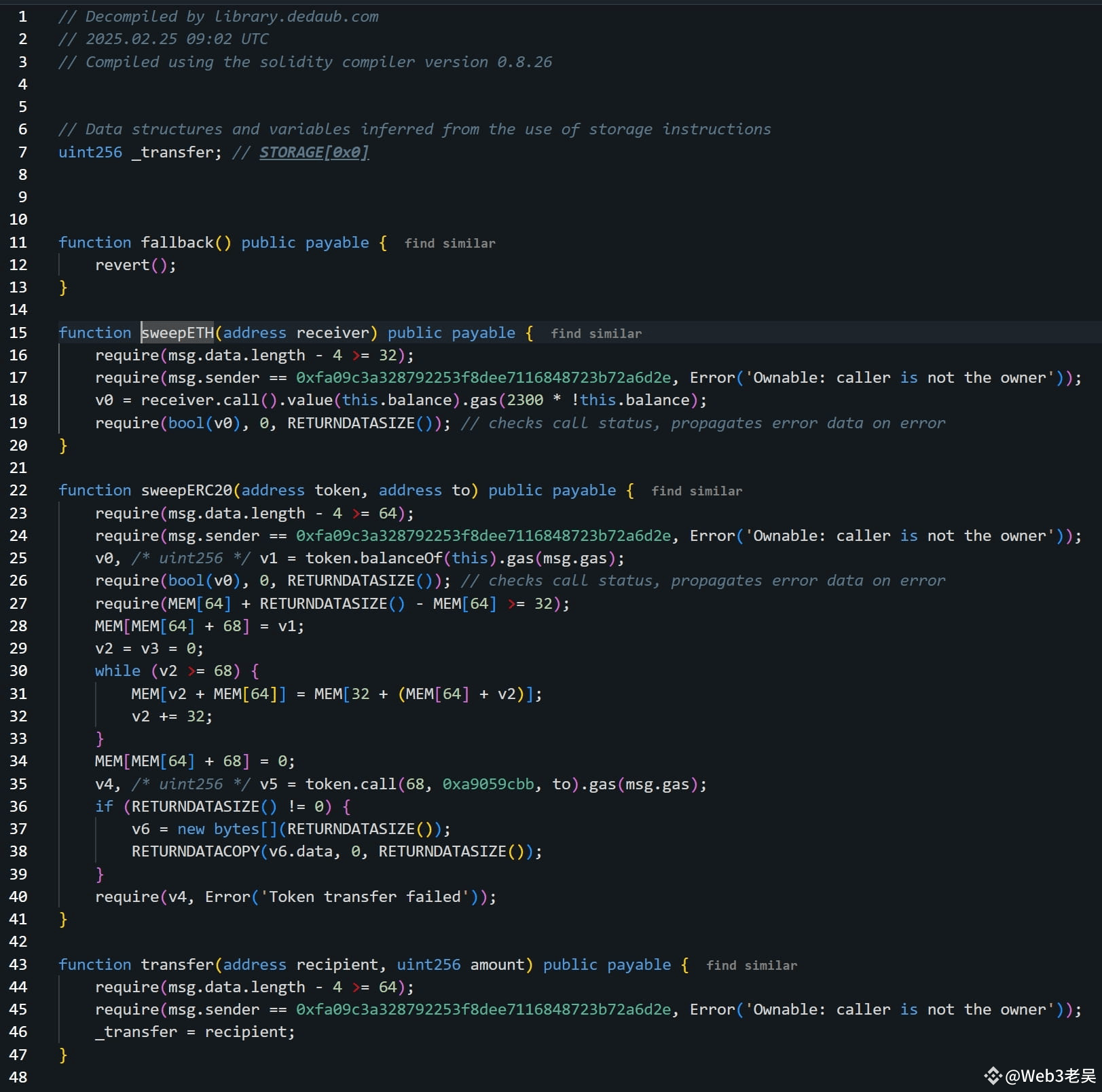Click the library.dedaub.com comment link
Viewport: 1102px width, 1092px height.
[295, 16]
